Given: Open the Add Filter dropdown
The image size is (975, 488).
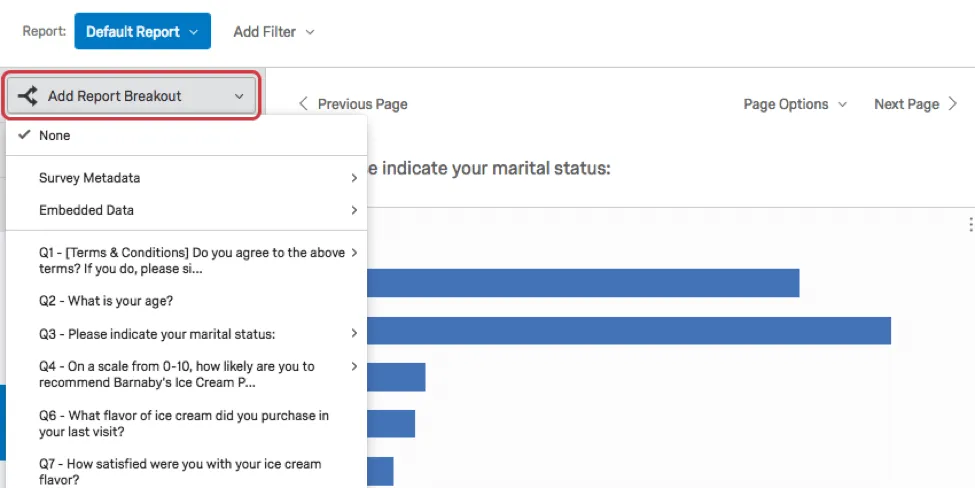Looking at the screenshot, I should coord(273,32).
